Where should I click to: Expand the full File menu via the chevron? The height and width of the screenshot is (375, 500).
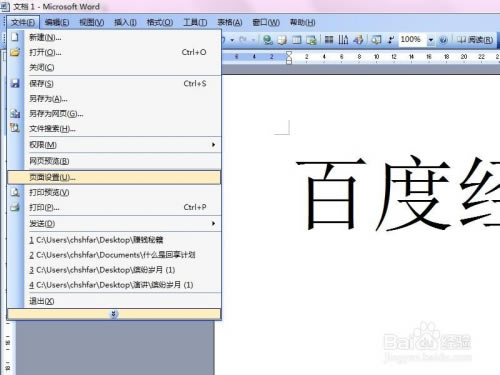(x=114, y=314)
